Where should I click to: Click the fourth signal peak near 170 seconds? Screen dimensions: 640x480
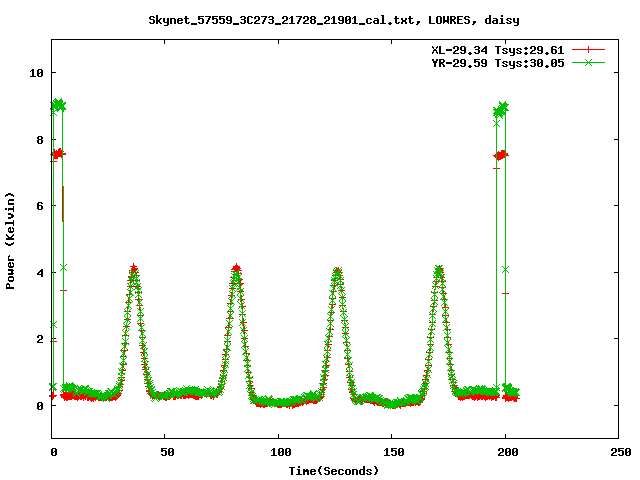(439, 270)
